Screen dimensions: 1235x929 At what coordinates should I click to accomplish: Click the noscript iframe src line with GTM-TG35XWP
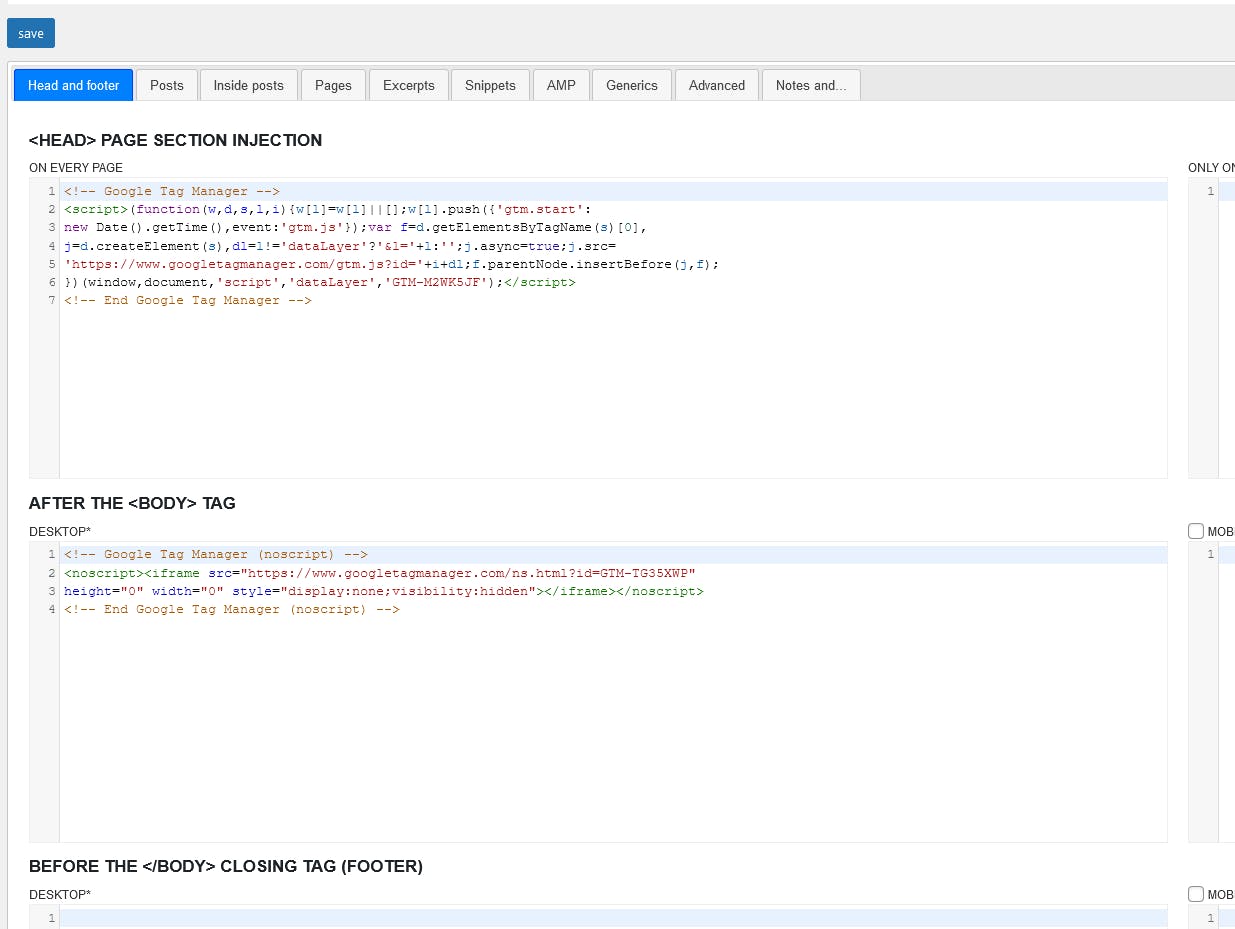click(380, 573)
